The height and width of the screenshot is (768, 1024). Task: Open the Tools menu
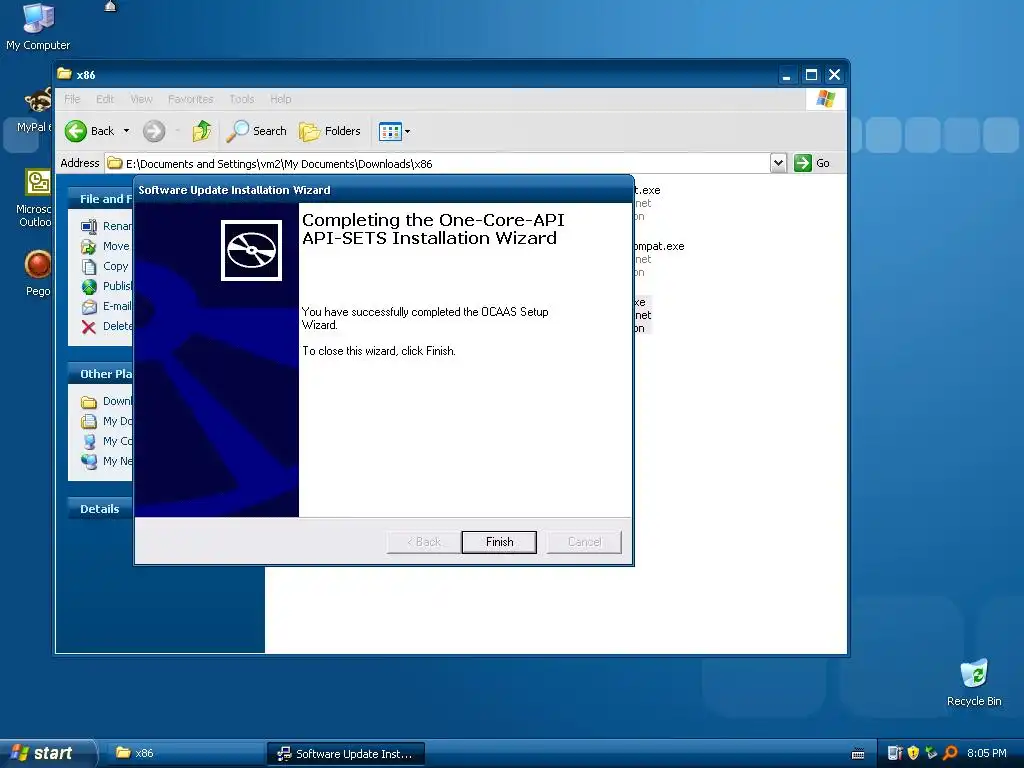[x=242, y=99]
